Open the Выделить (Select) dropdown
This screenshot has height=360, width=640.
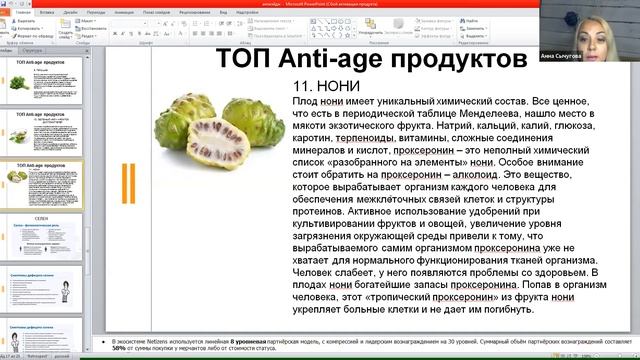473,36
